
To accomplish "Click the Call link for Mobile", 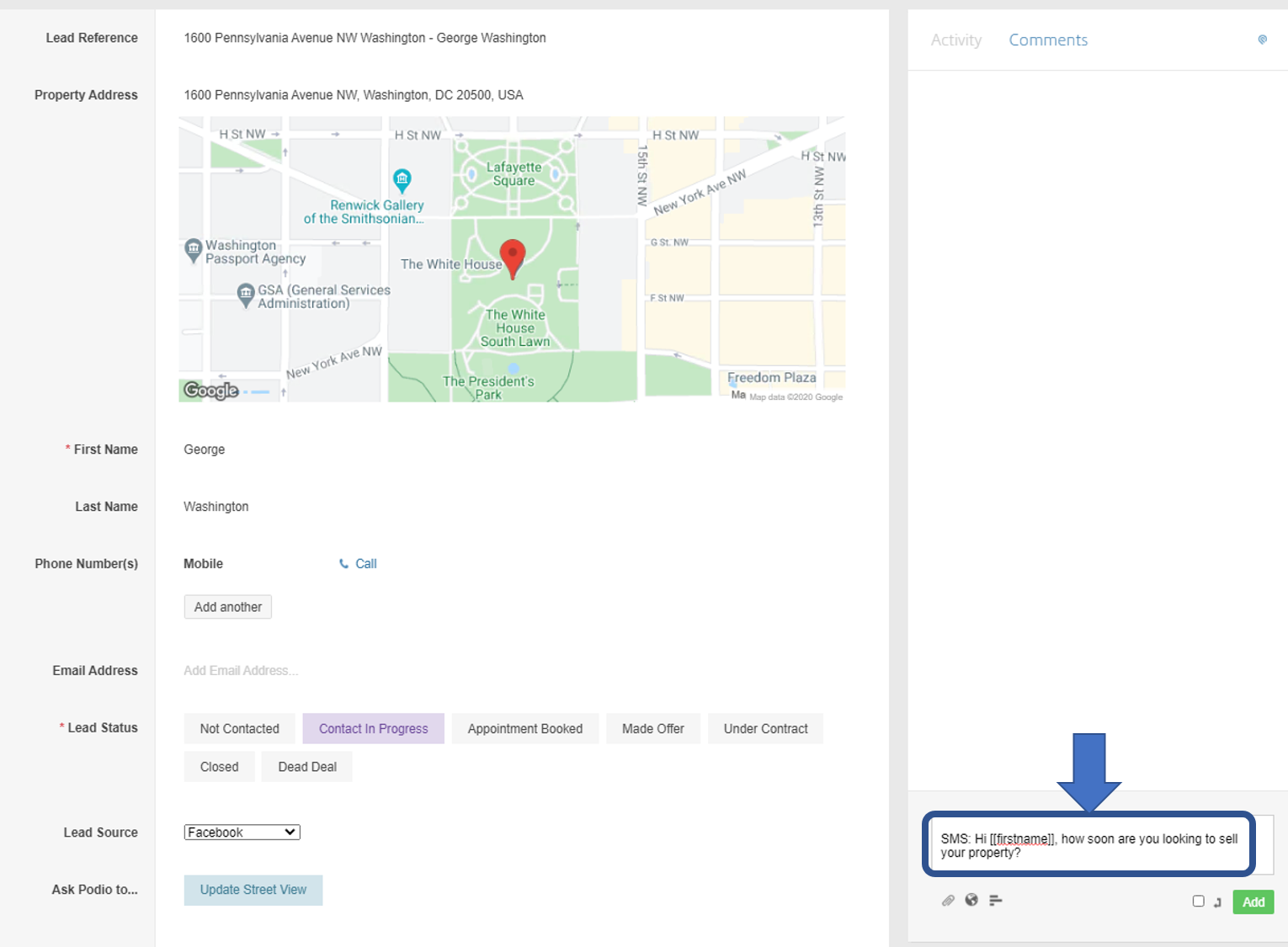I will pos(359,564).
